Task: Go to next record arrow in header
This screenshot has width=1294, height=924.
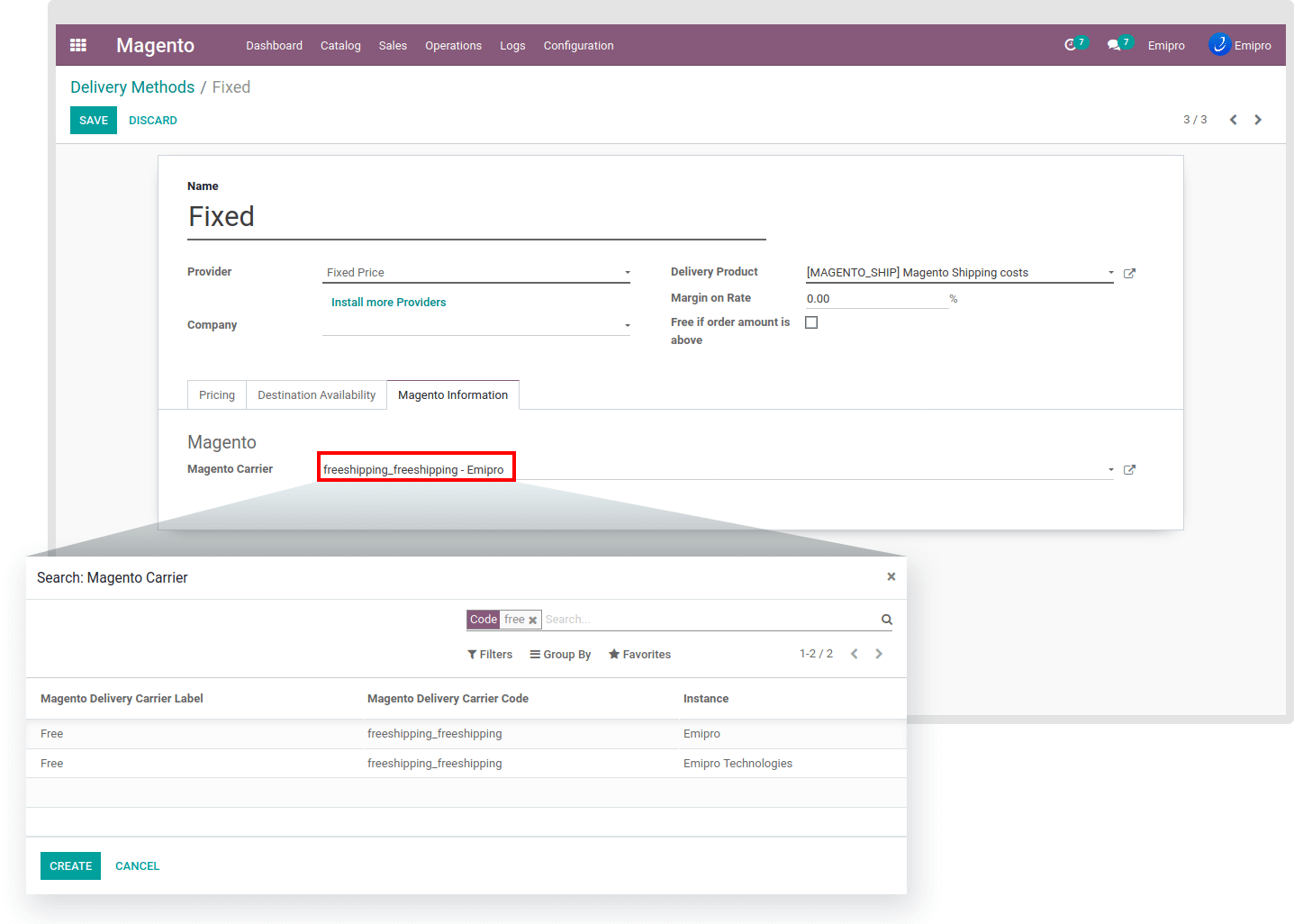Action: [x=1258, y=120]
